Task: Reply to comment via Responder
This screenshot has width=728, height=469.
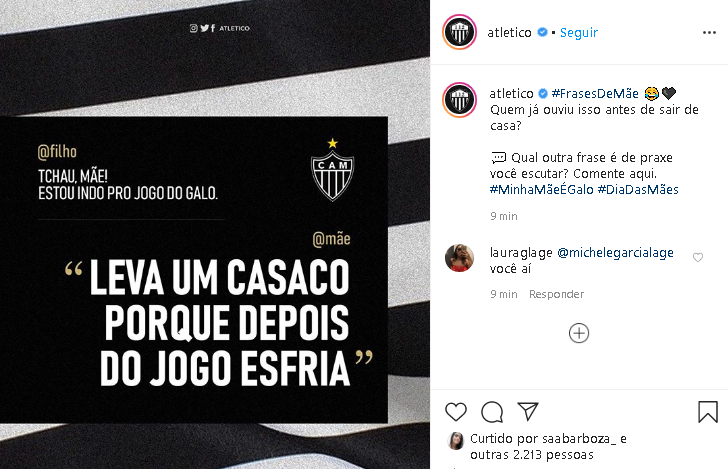Action: (x=556, y=294)
